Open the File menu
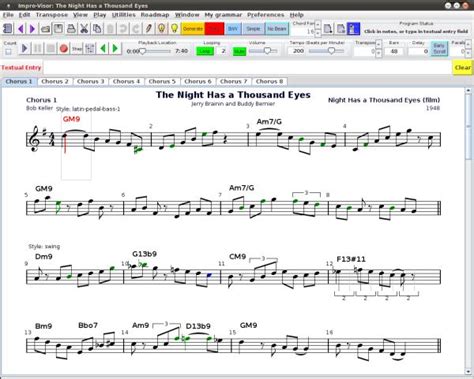Image resolution: width=474 pixels, height=379 pixels. [x=8, y=15]
